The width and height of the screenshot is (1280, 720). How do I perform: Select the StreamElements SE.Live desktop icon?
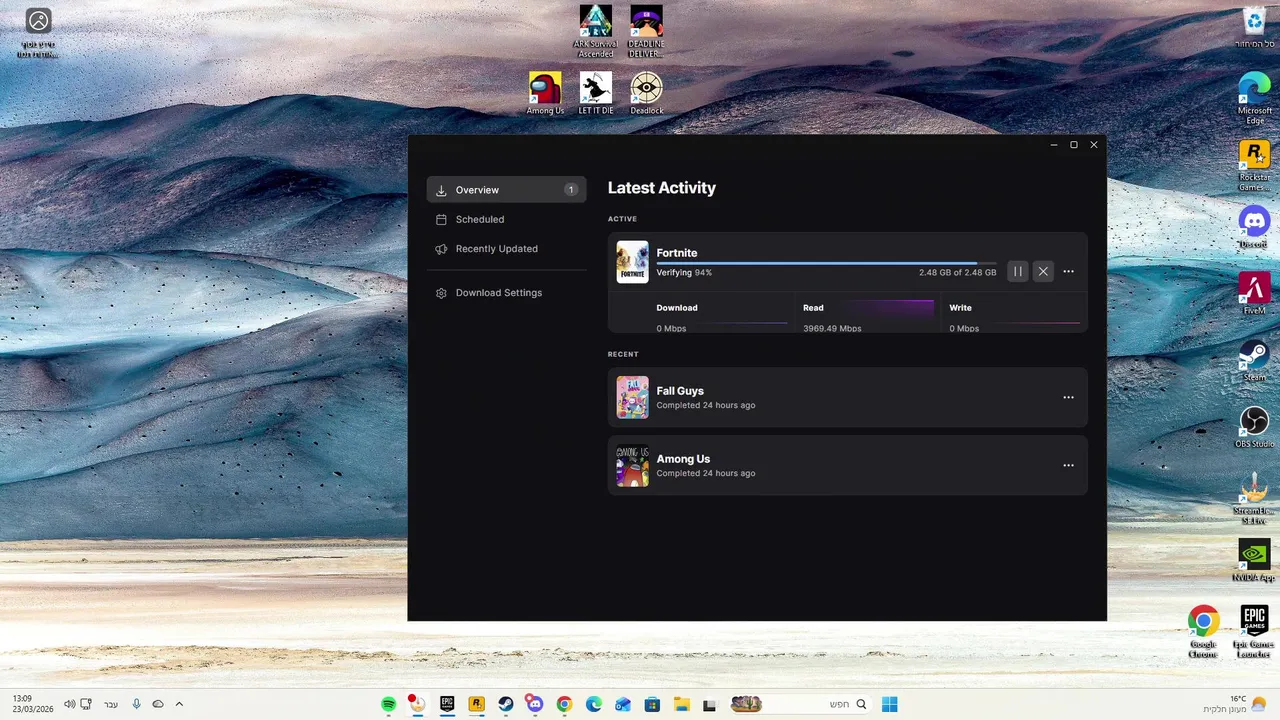coord(1254,499)
